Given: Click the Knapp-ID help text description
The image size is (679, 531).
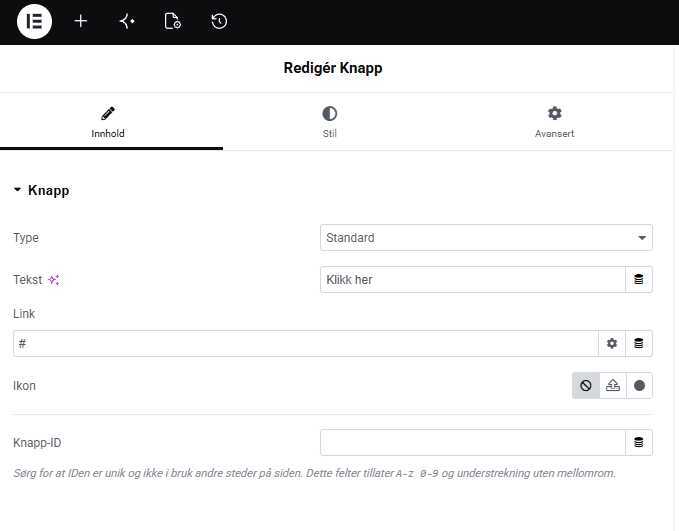Looking at the screenshot, I should [314, 473].
